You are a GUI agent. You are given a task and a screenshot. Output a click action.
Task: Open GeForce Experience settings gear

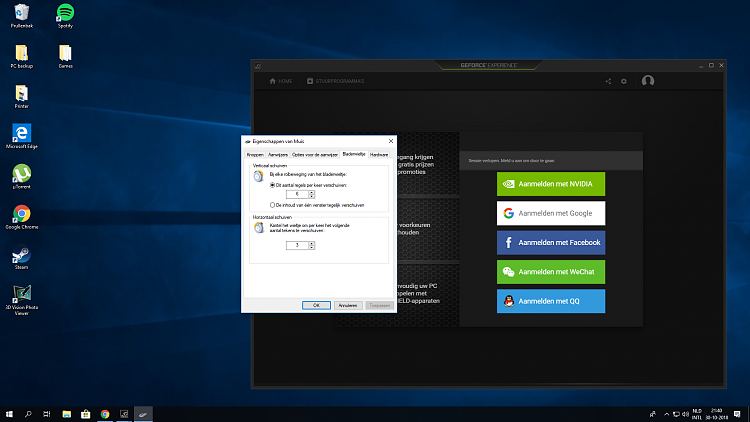click(x=624, y=81)
